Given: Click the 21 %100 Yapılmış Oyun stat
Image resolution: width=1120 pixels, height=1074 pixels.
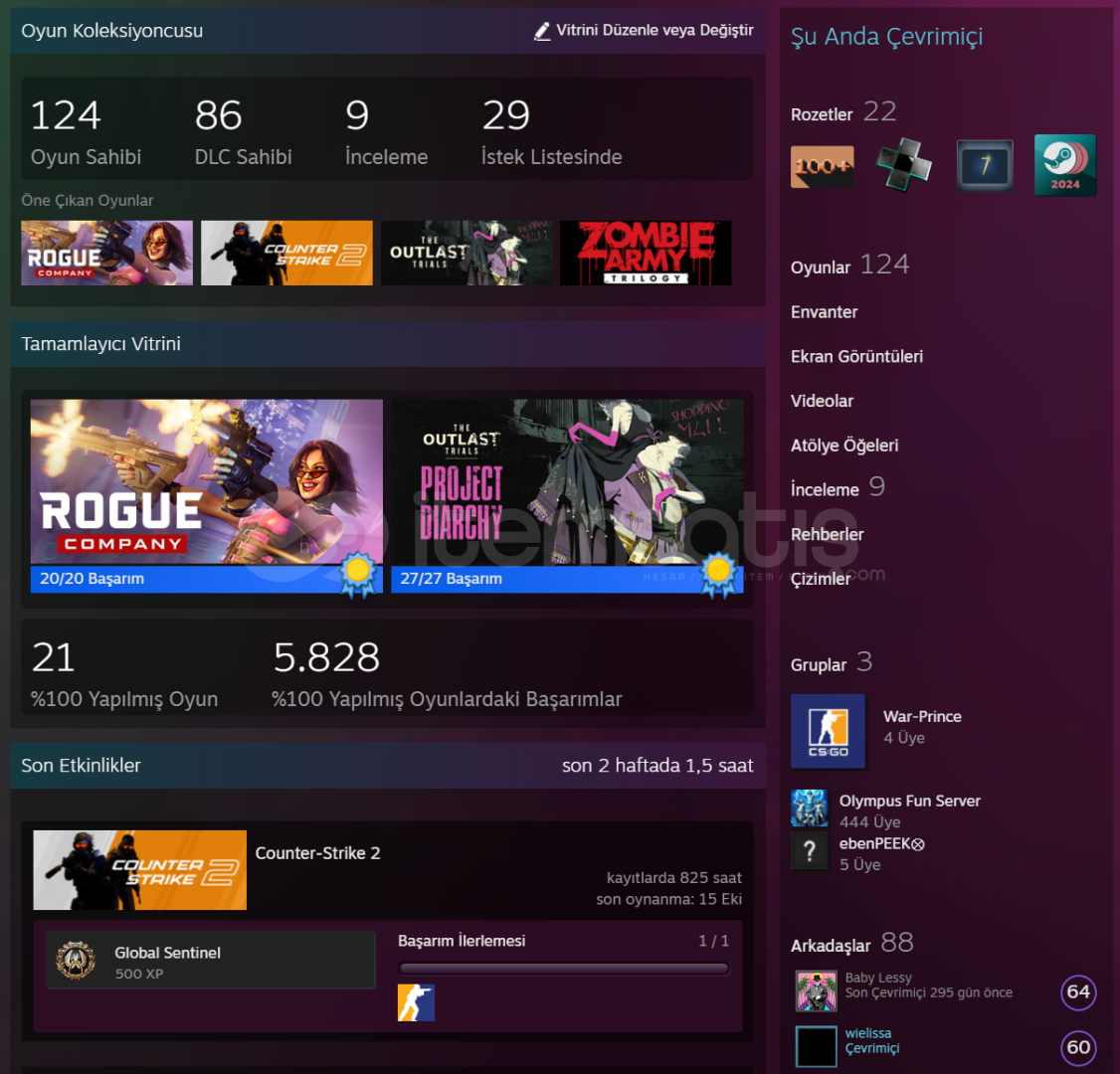Looking at the screenshot, I should tap(124, 674).
